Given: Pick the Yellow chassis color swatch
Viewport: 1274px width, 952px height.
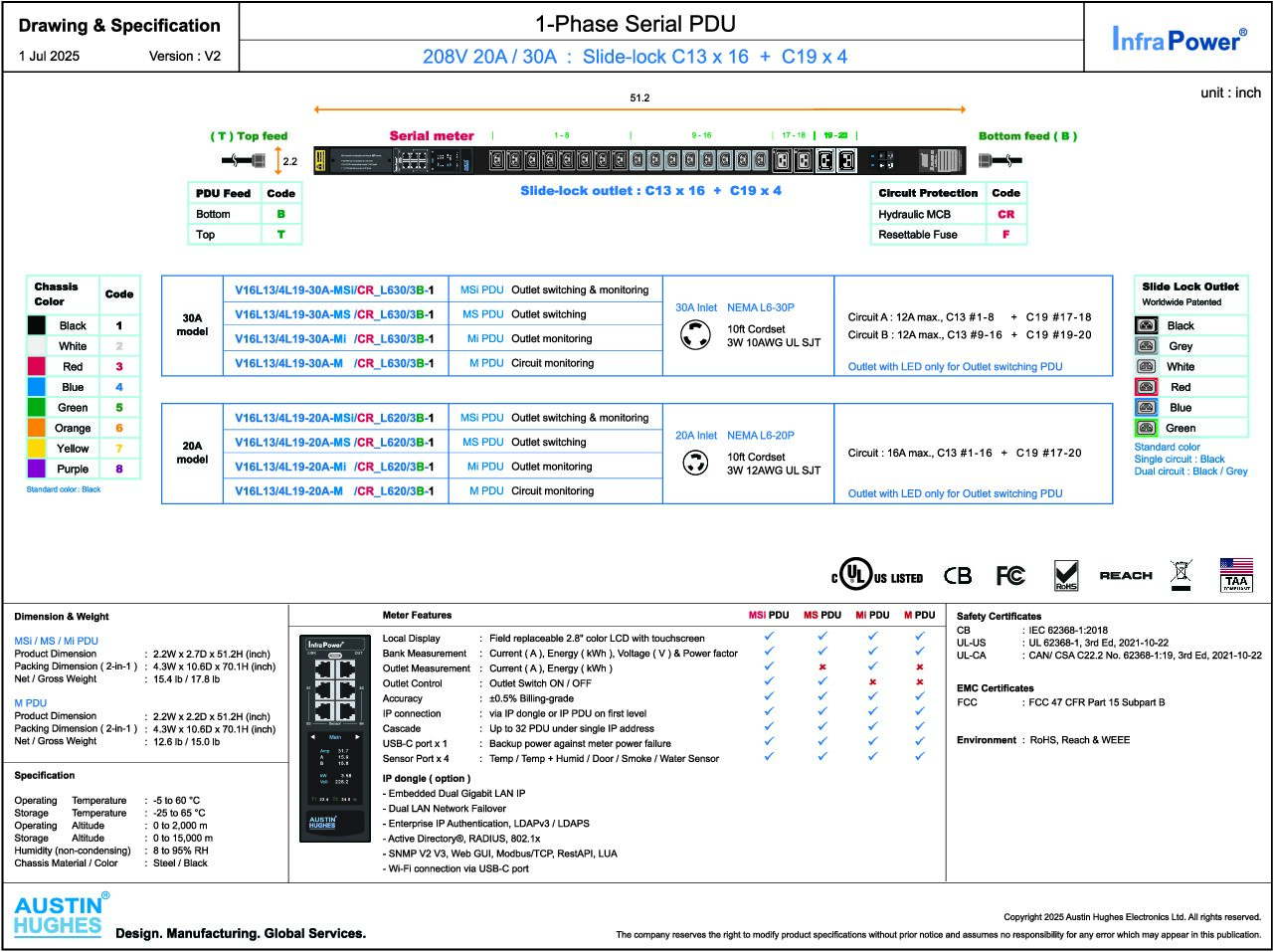Looking at the screenshot, I should (37, 448).
